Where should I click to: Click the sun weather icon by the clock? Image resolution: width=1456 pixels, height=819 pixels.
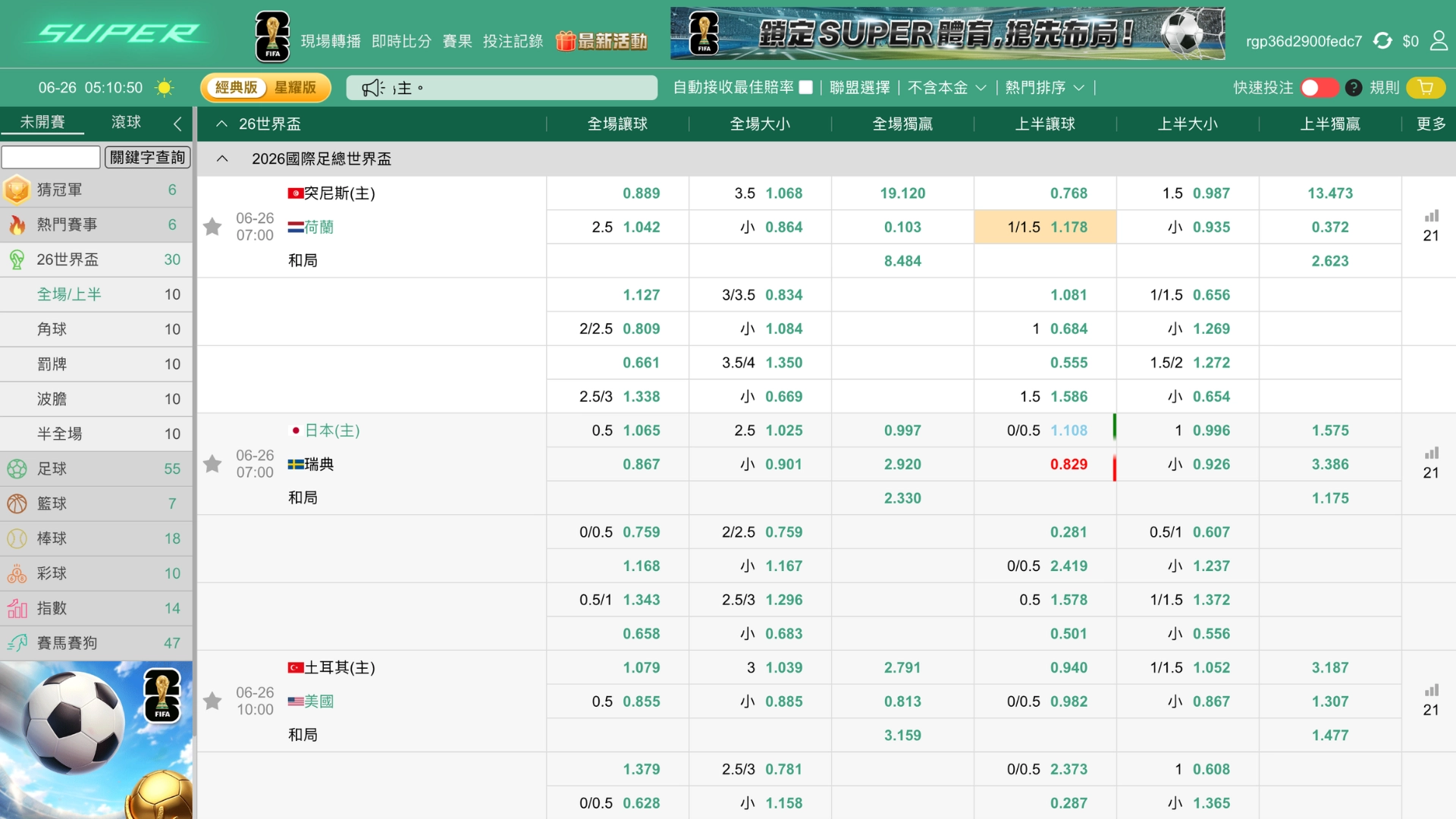(164, 88)
